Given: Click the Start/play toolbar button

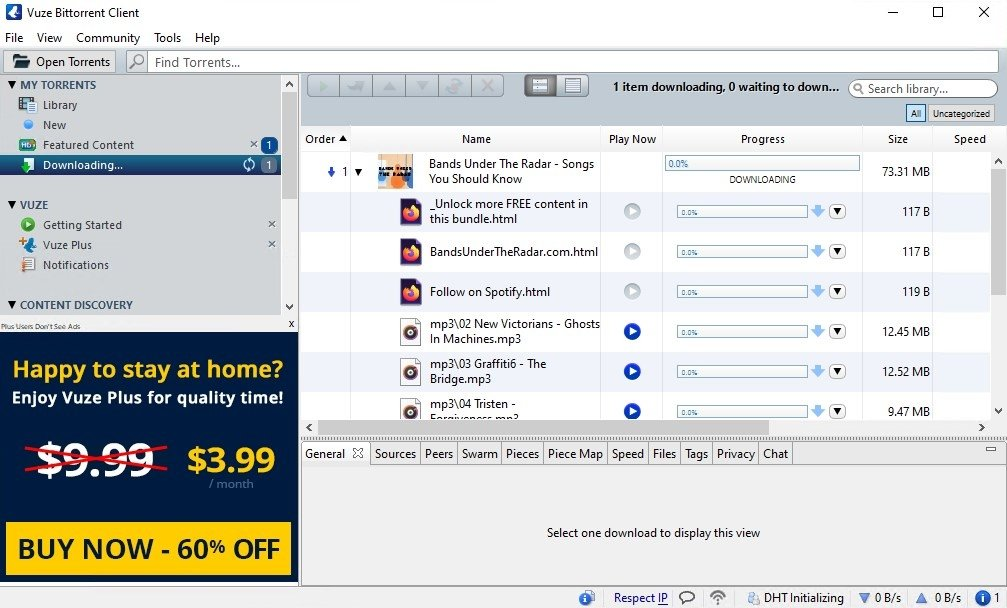Looking at the screenshot, I should (324, 85).
